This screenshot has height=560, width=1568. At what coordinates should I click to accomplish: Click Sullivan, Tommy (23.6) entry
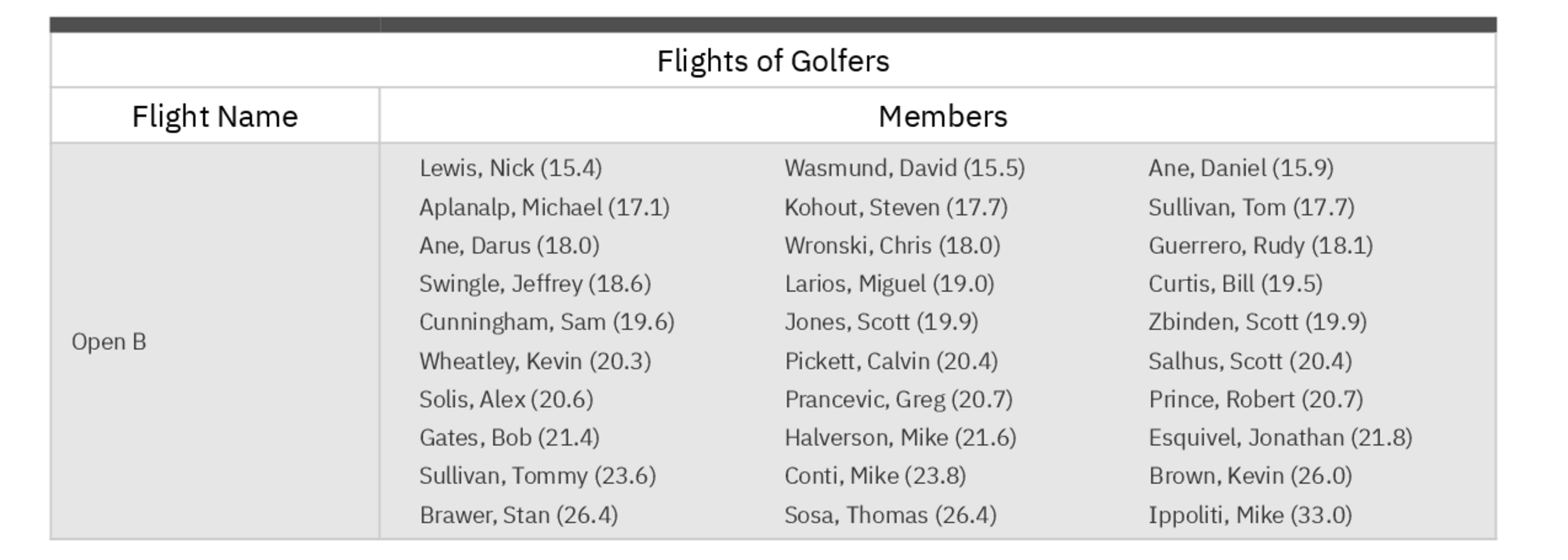(537, 475)
